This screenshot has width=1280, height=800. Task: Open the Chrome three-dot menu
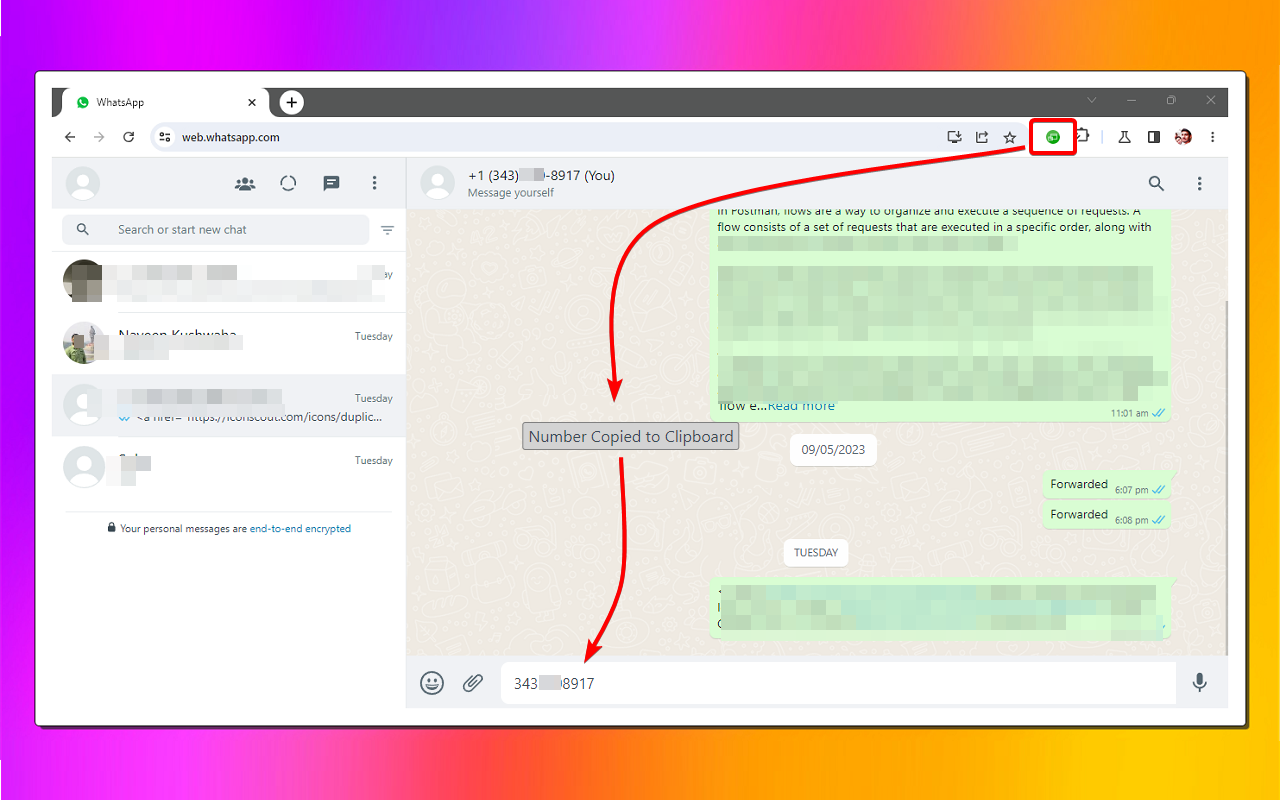click(x=1213, y=137)
